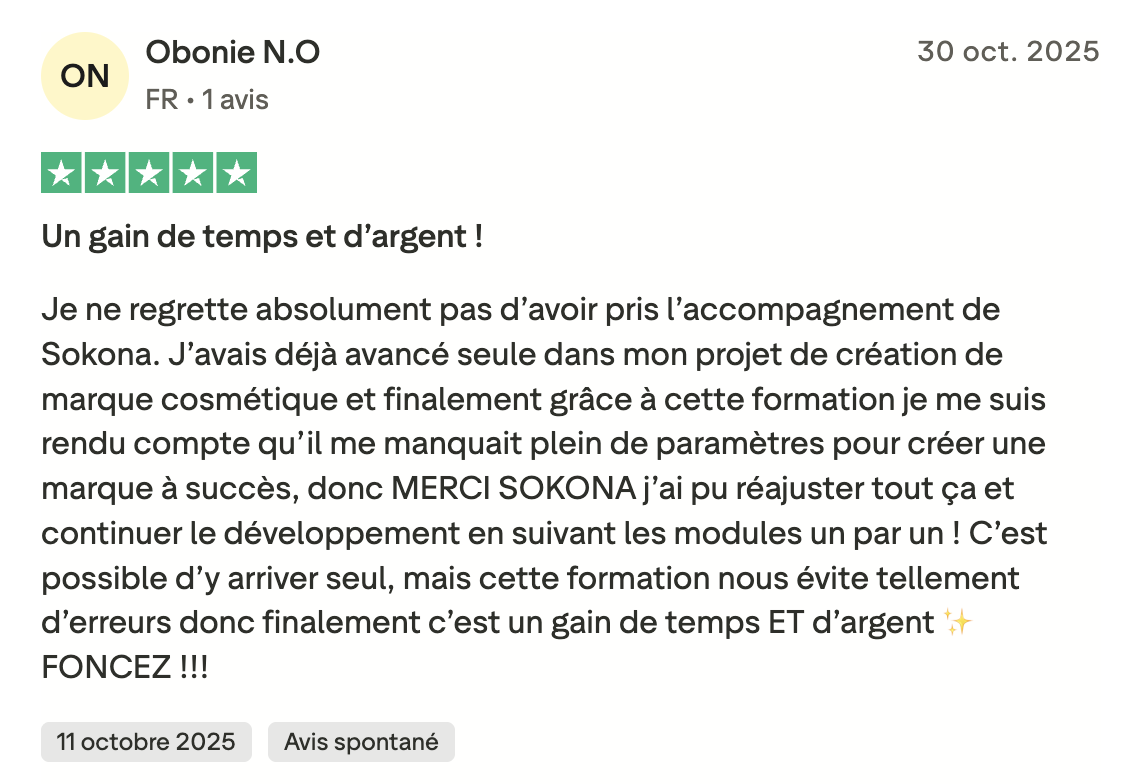Click the fourth rating star
The height and width of the screenshot is (784, 1140).
192,173
